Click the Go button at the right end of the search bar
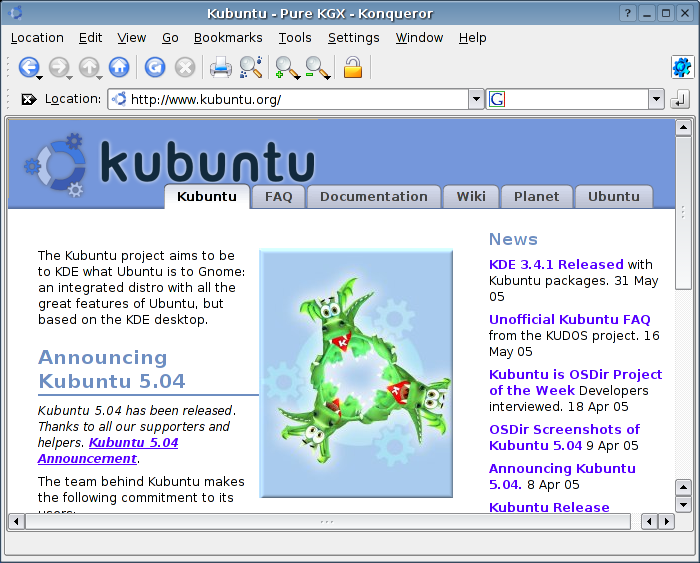The width and height of the screenshot is (700, 563). coord(679,99)
